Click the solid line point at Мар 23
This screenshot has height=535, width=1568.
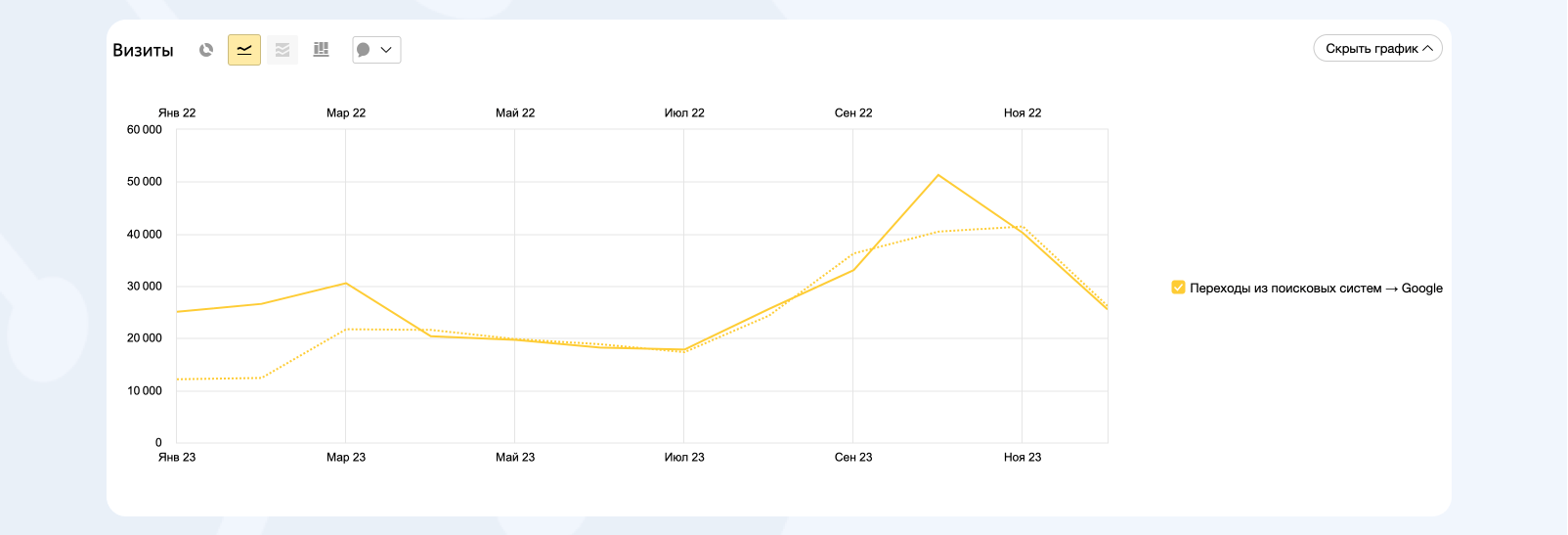point(345,284)
